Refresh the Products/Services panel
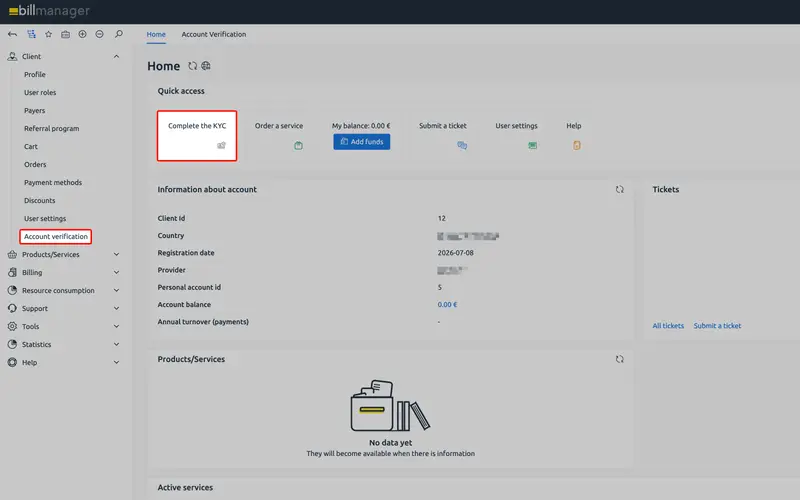 (619, 359)
